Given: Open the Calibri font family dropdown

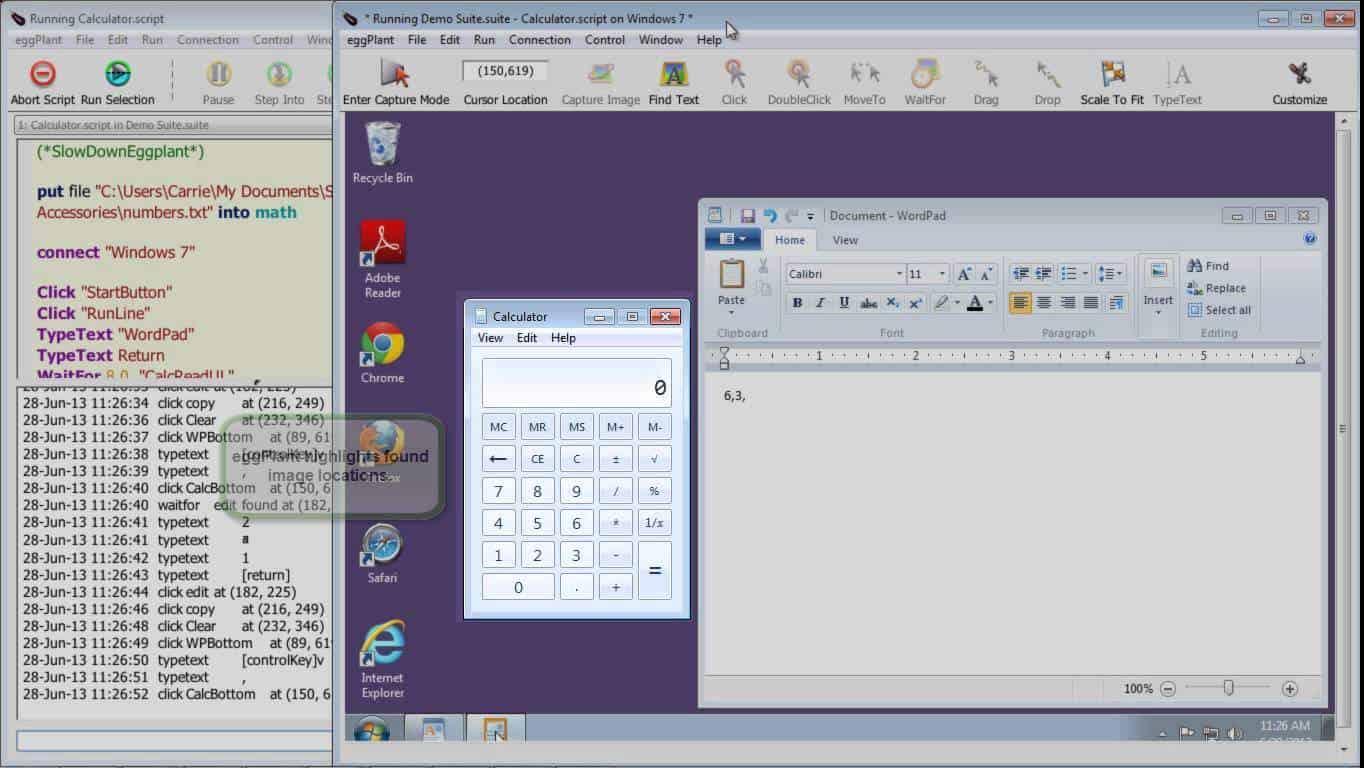Looking at the screenshot, I should point(899,274).
